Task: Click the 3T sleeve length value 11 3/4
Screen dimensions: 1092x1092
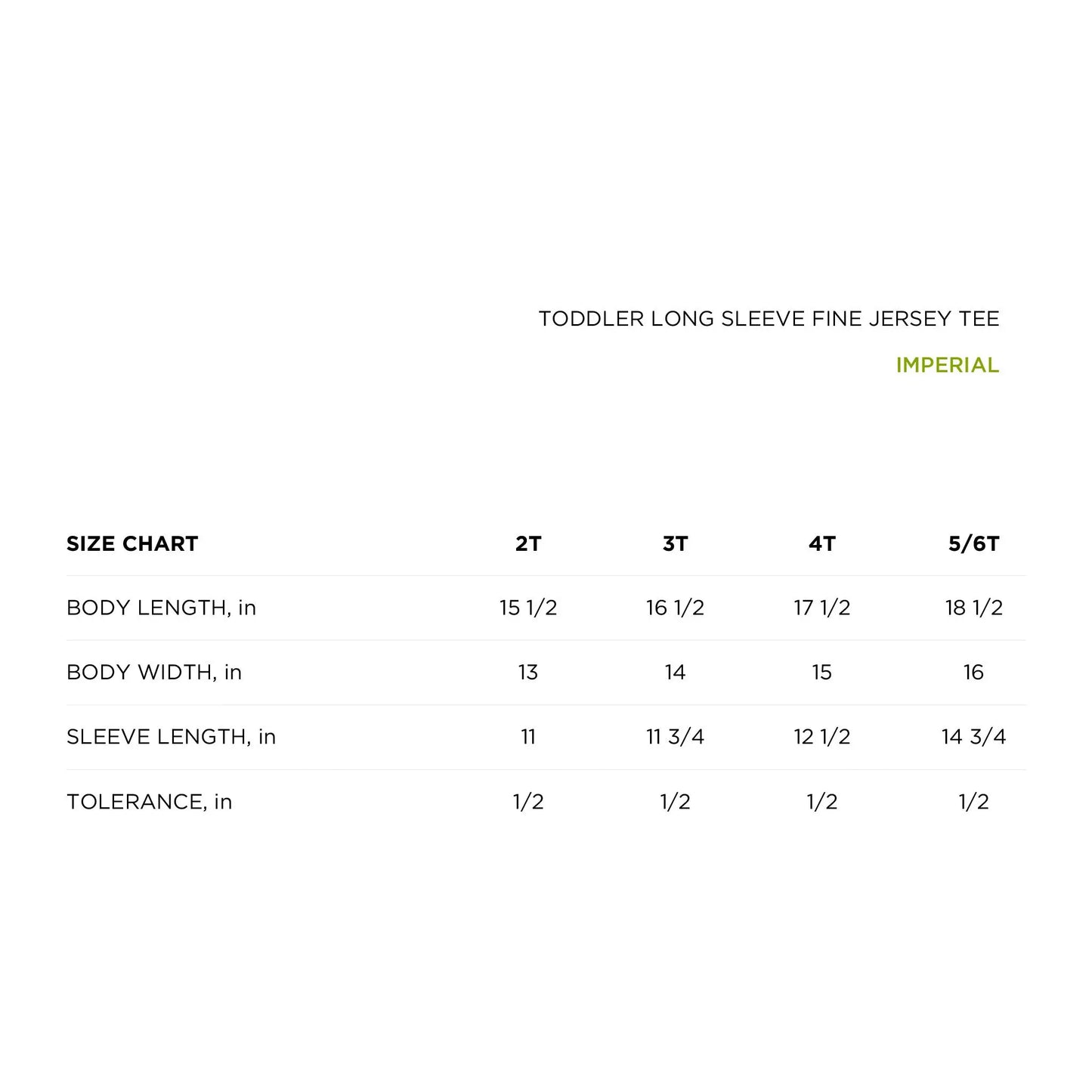Action: coord(675,737)
